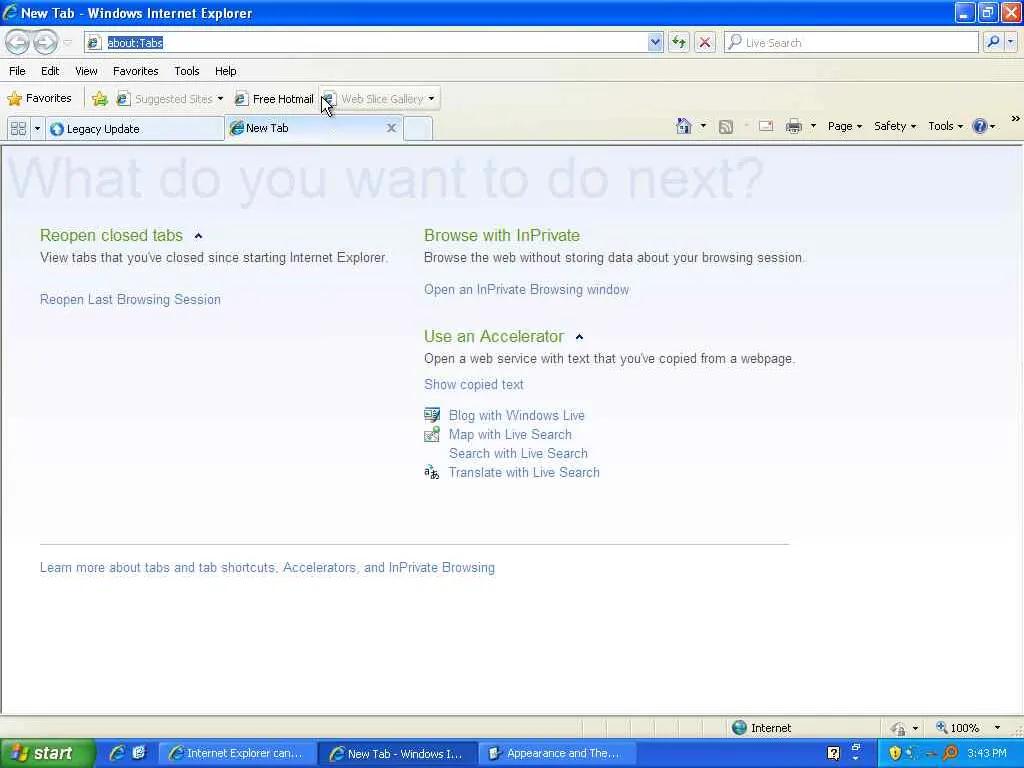This screenshot has width=1024, height=768.
Task: Open the recent pages dropdown next to Forward
Action: click(x=67, y=43)
